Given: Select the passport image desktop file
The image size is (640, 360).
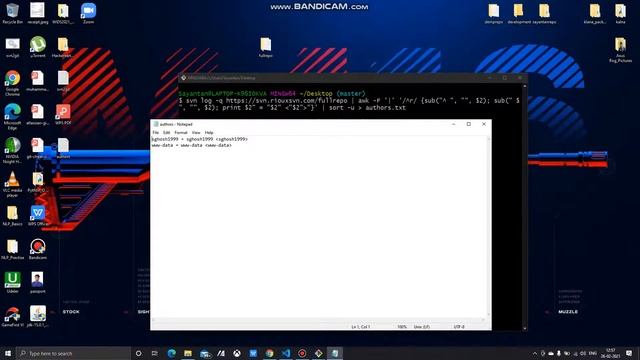Looking at the screenshot, I should click(38, 283).
